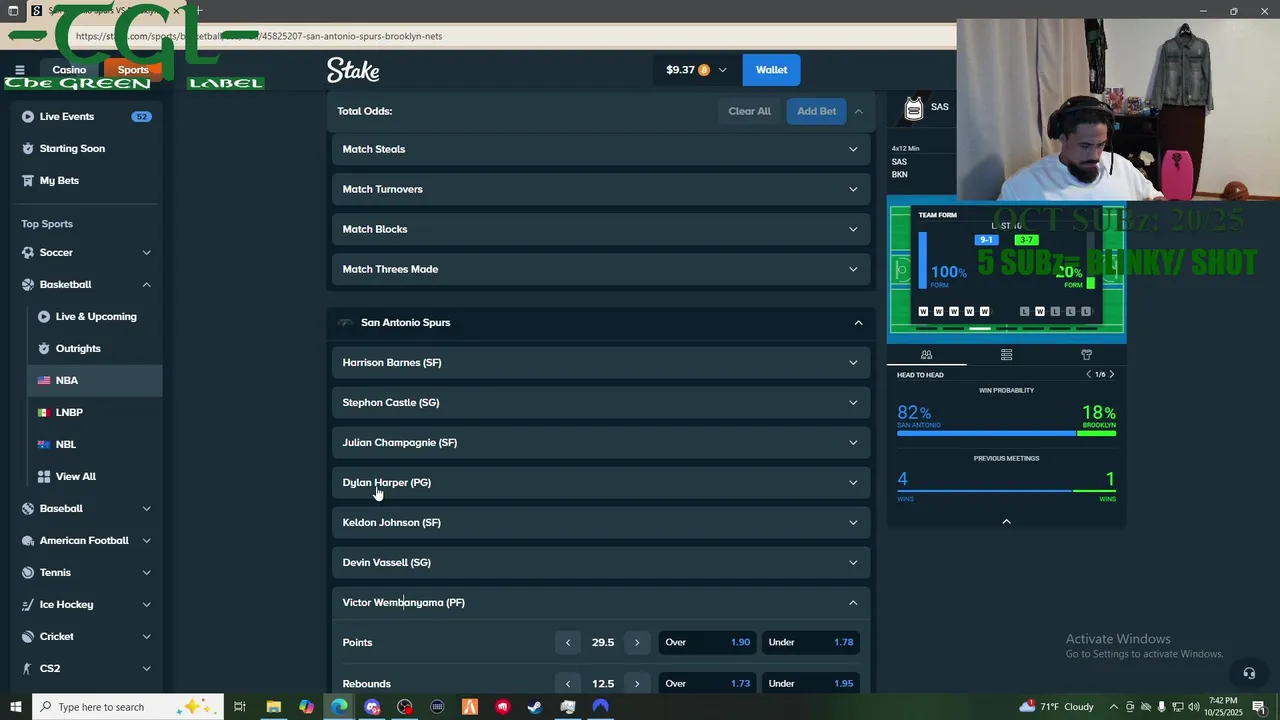This screenshot has height=720, width=1280.
Task: Go to previous head-to-head stat page
Action: [1089, 374]
